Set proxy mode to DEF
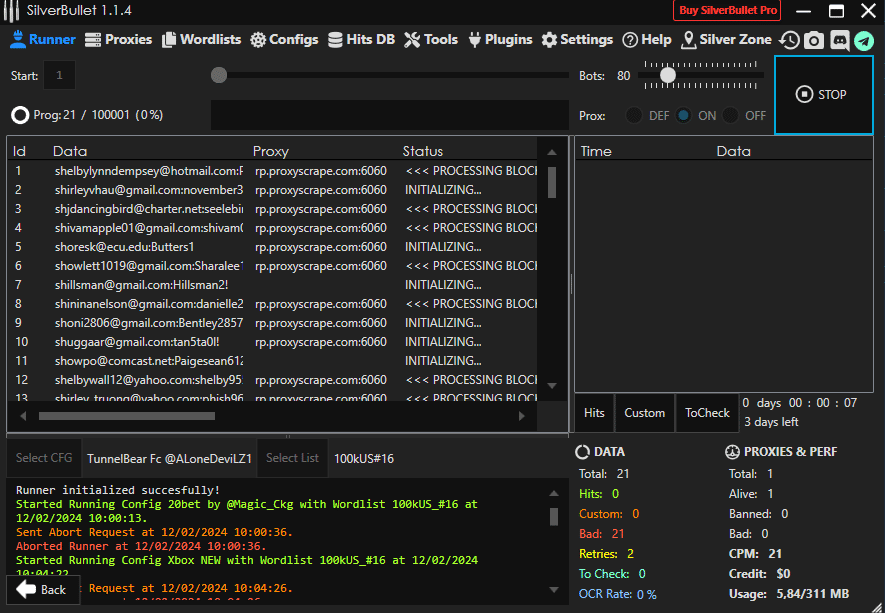This screenshot has height=613, width=885. 635,116
